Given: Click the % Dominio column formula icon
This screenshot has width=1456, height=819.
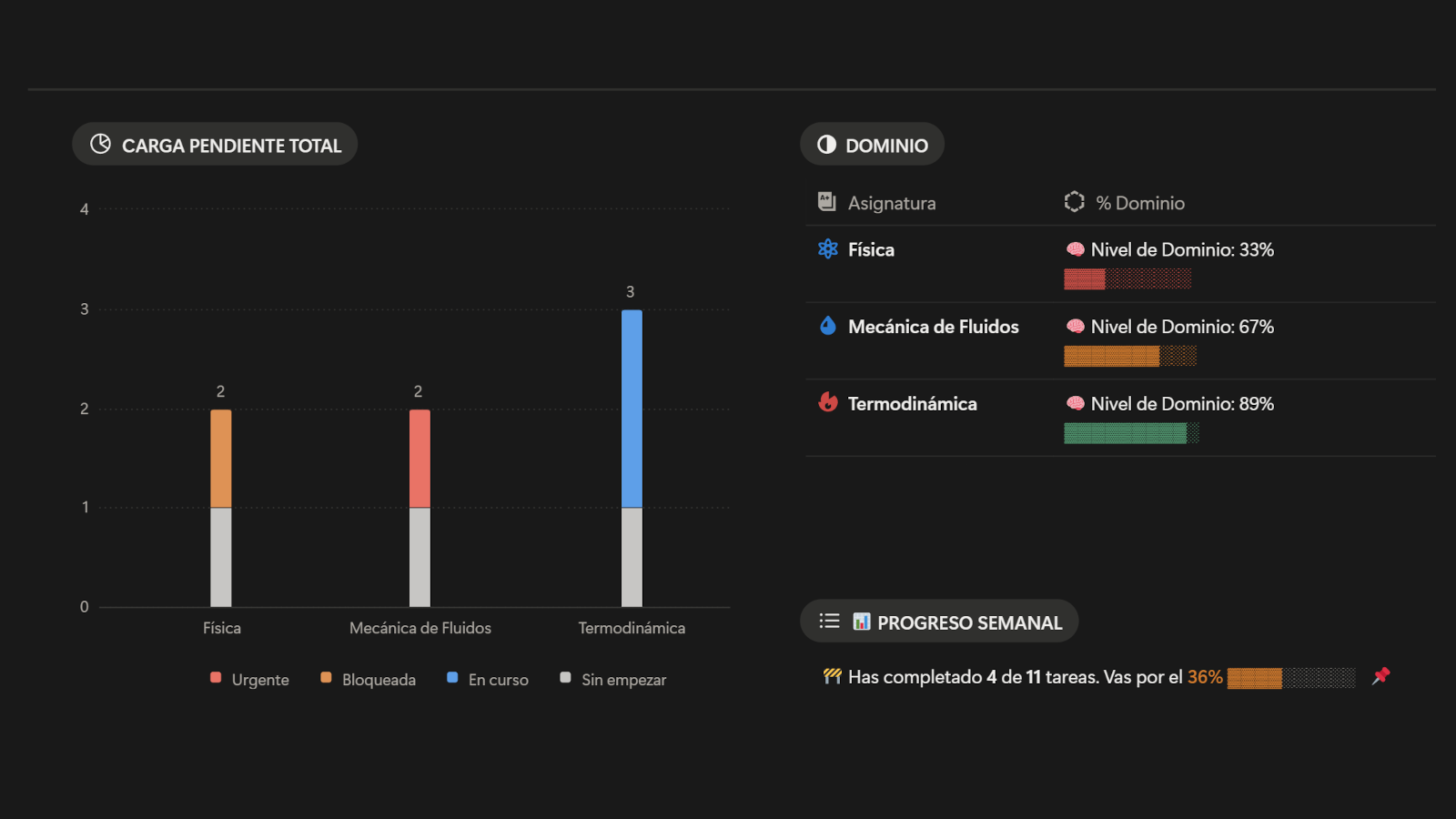Looking at the screenshot, I should pos(1075,202).
